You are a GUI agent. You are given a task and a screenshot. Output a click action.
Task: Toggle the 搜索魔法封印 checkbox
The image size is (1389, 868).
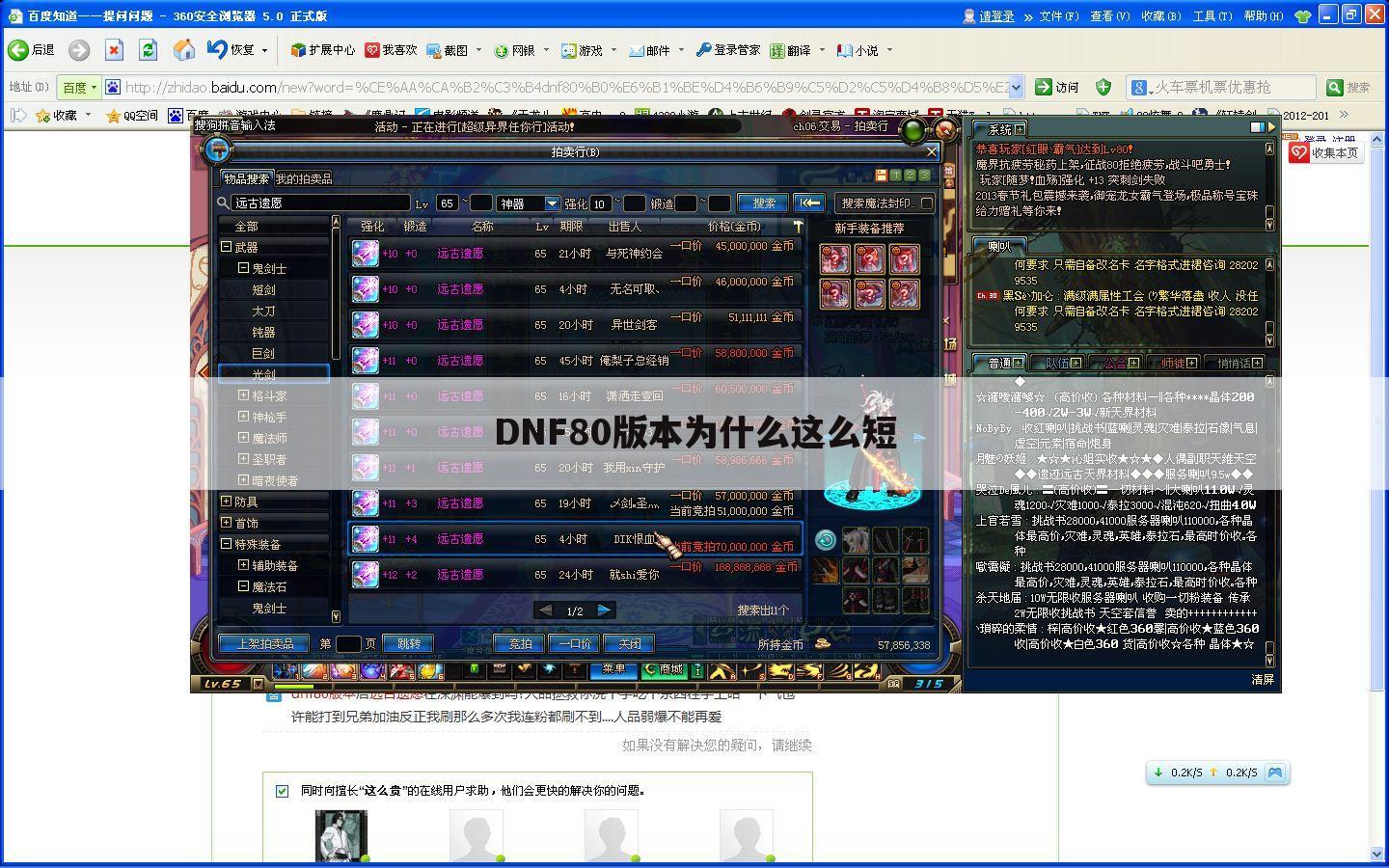pos(927,203)
